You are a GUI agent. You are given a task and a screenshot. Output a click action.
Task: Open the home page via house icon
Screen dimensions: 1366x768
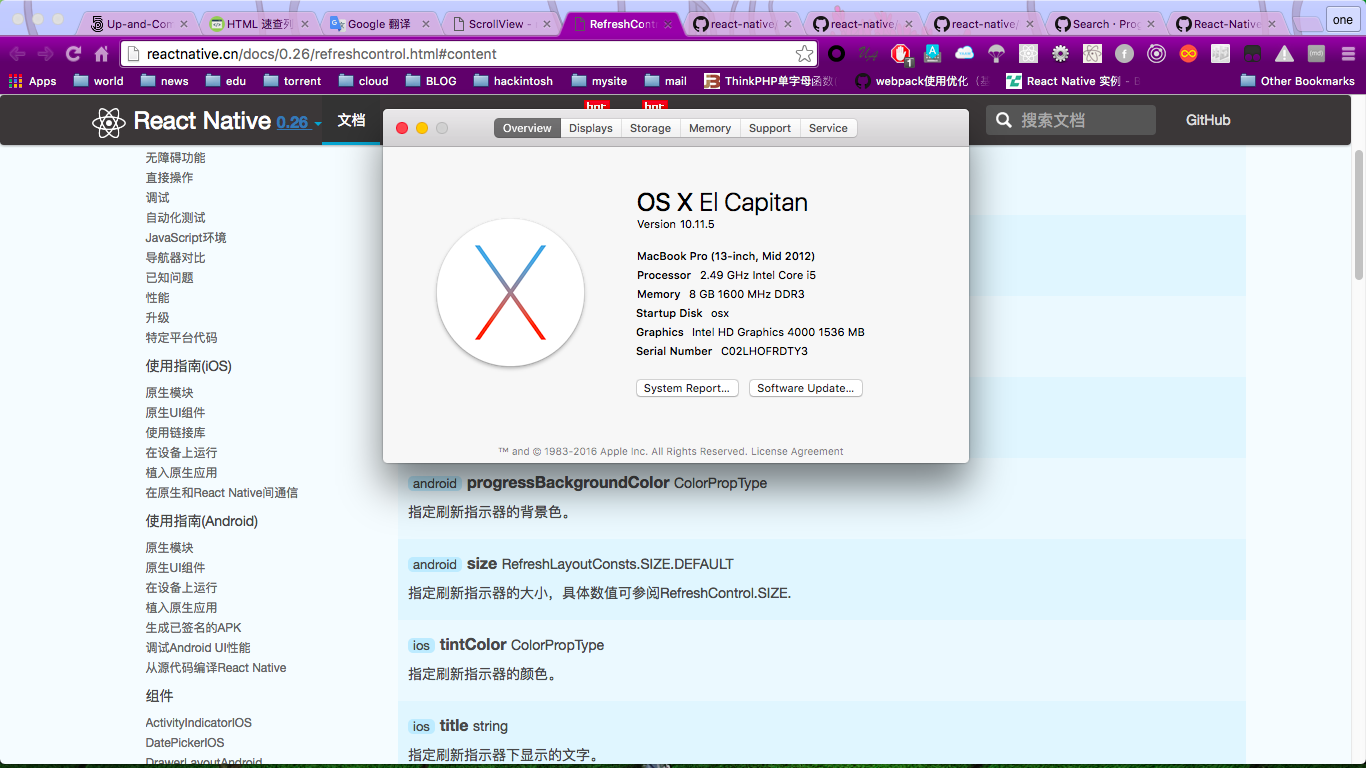tap(101, 54)
